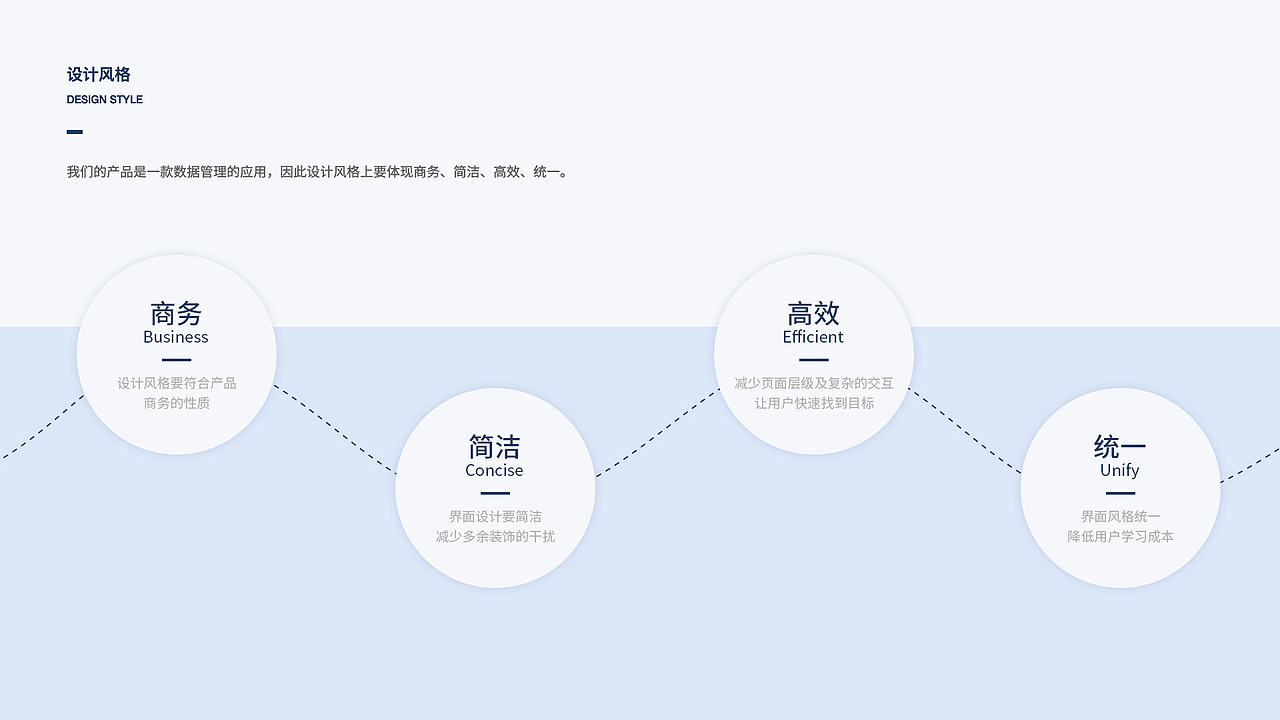Click the description 界面设计要简洁 under 简洁
Viewport: 1280px width, 720px height.
tap(495, 516)
